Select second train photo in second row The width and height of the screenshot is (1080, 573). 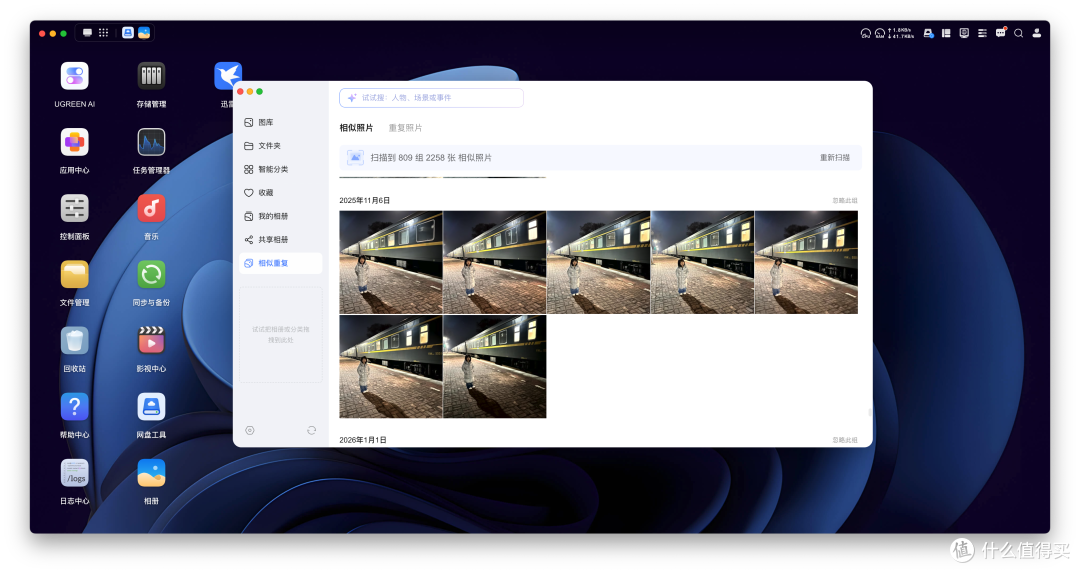(495, 366)
